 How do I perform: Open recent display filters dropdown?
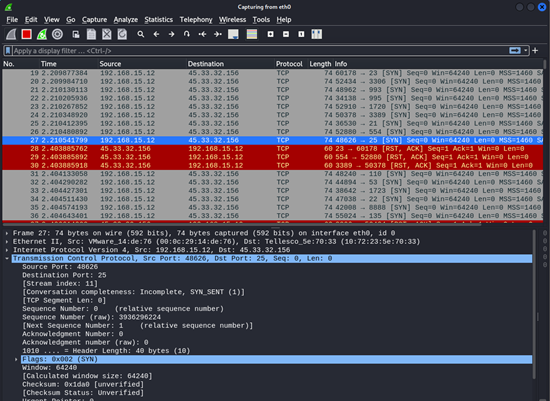525,51
